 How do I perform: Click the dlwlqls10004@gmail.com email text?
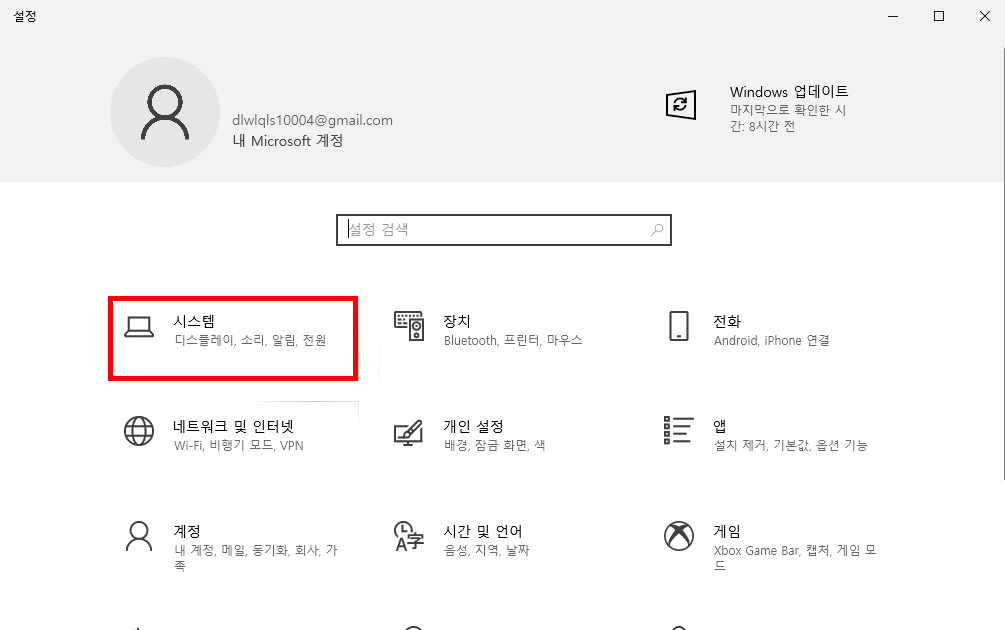point(312,120)
